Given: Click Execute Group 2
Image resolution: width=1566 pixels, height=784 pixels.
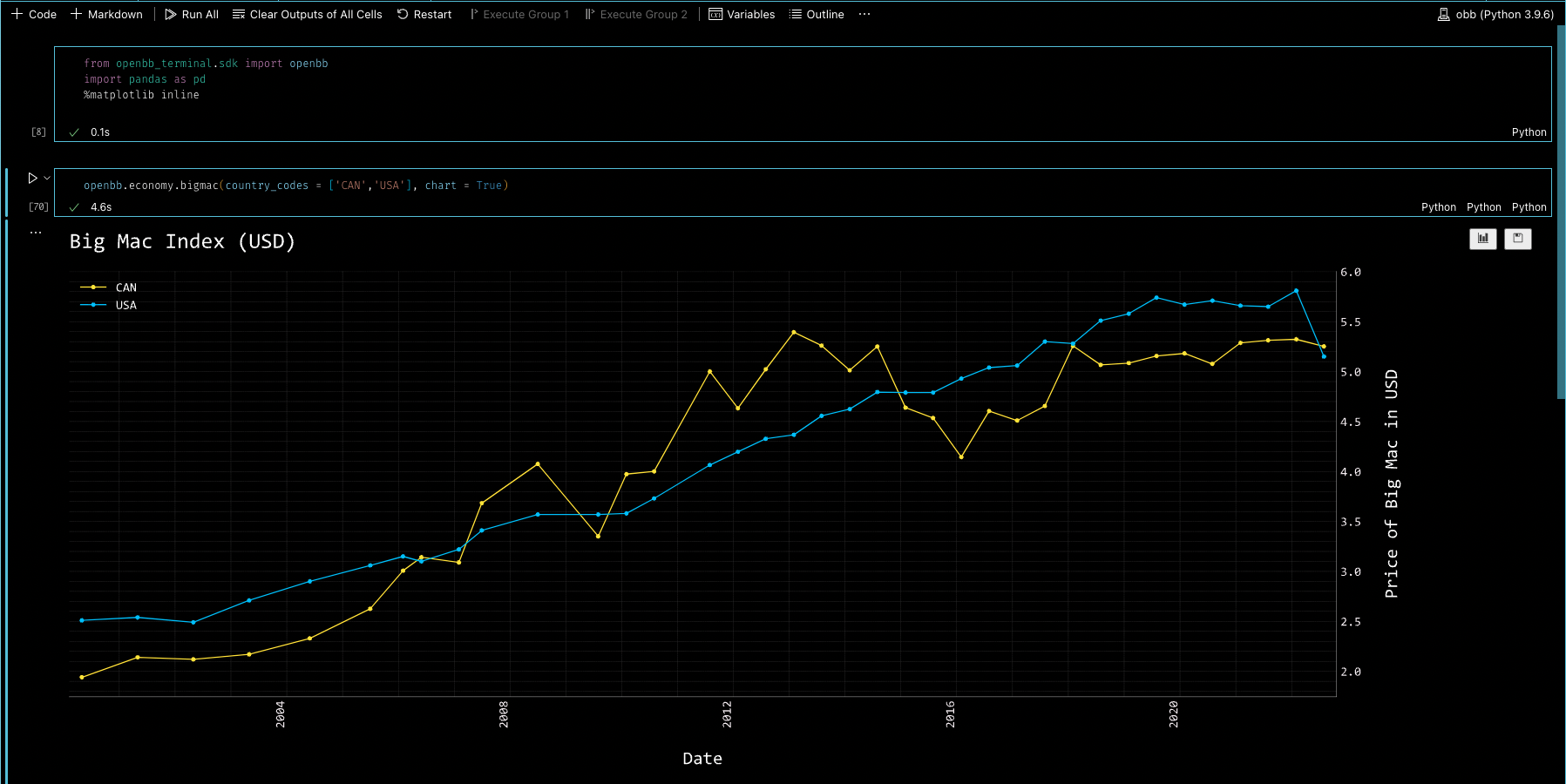Looking at the screenshot, I should [x=637, y=14].
